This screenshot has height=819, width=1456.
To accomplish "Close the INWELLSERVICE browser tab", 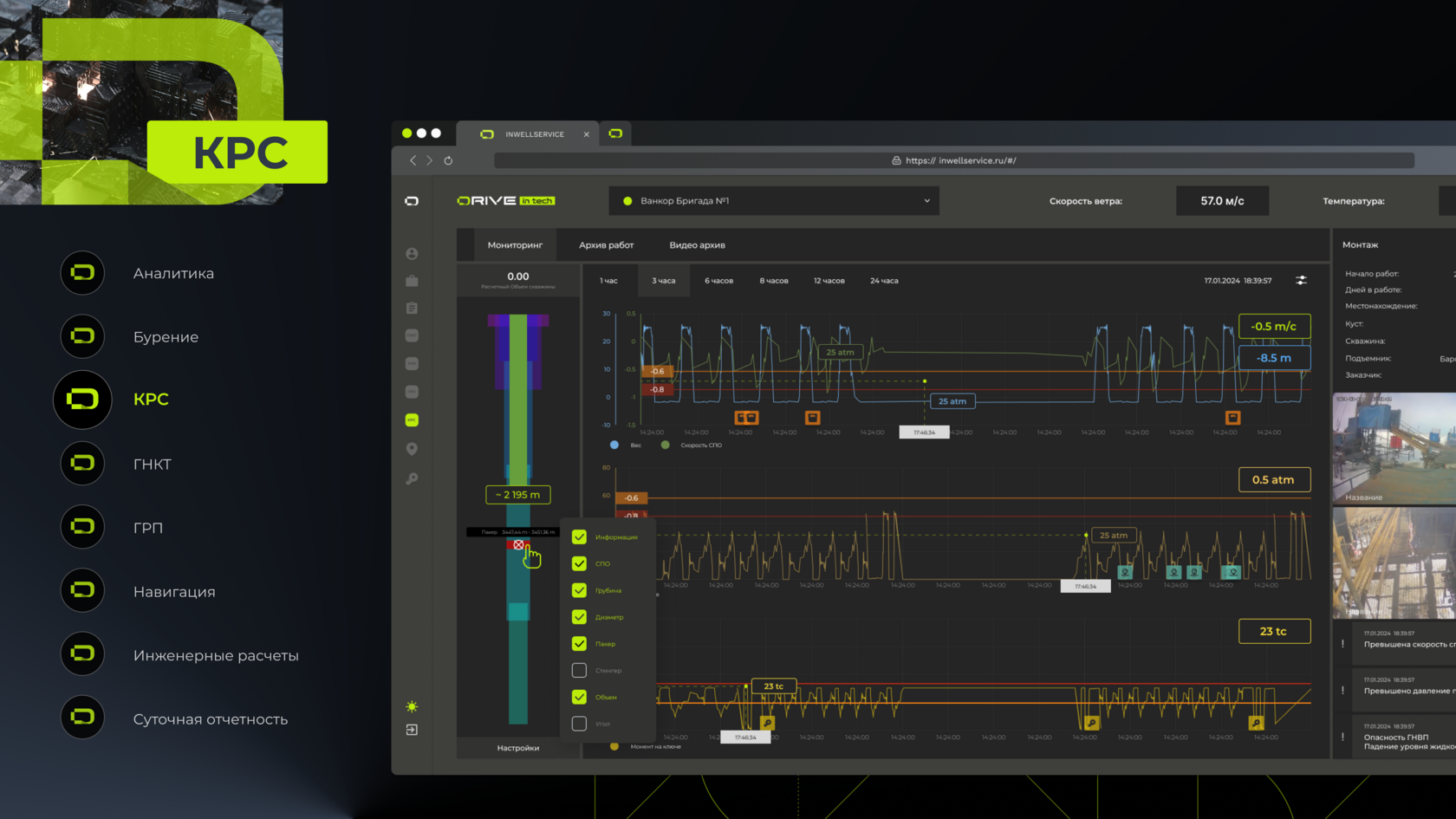I will click(x=587, y=134).
